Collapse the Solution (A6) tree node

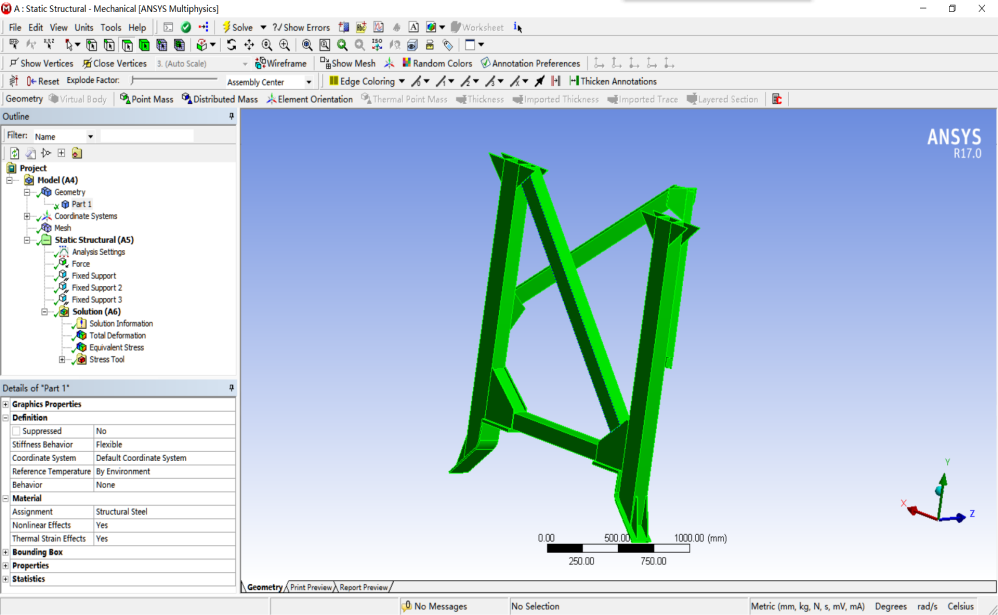tap(45, 312)
